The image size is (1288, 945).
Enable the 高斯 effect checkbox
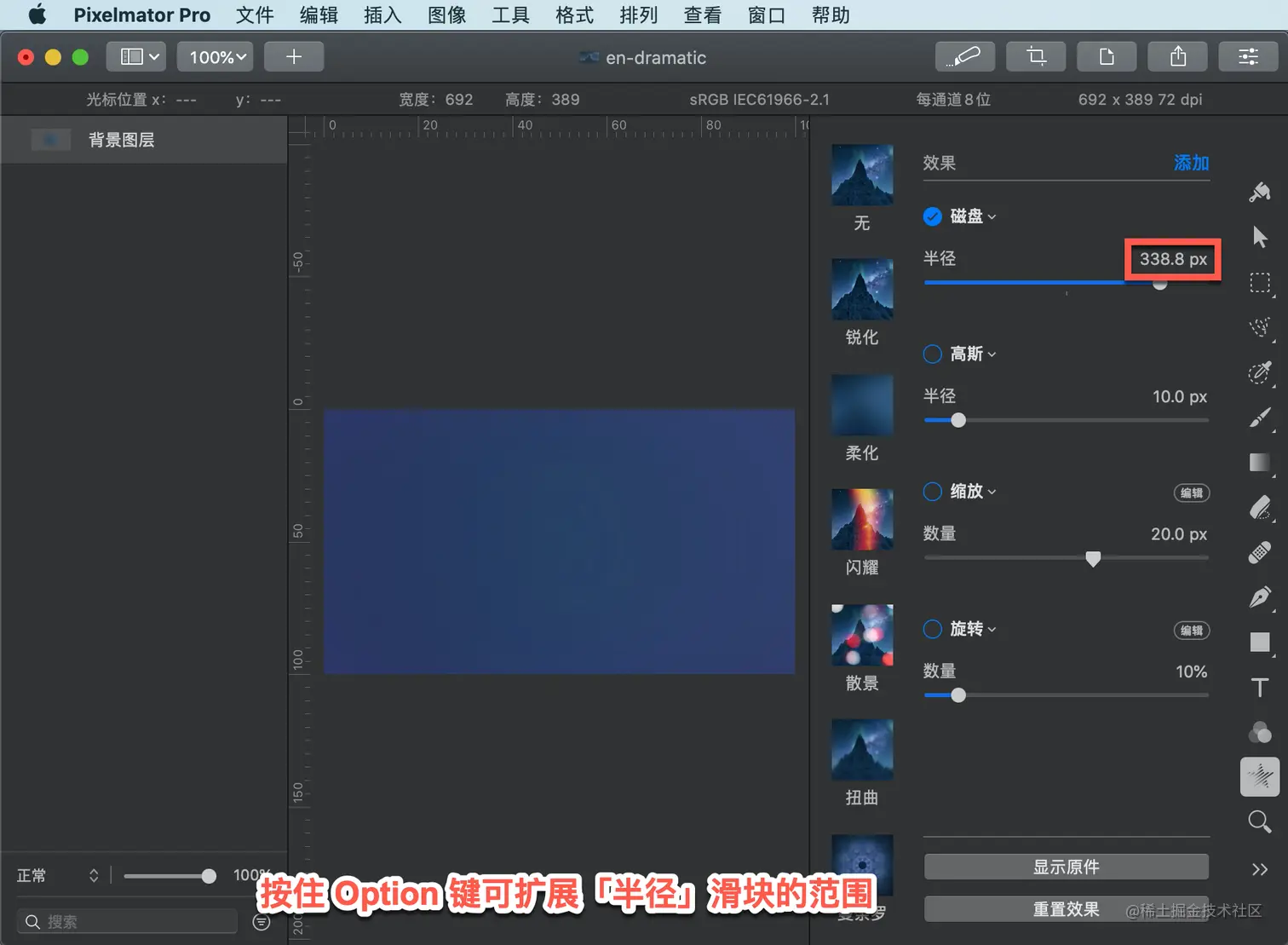(x=933, y=354)
